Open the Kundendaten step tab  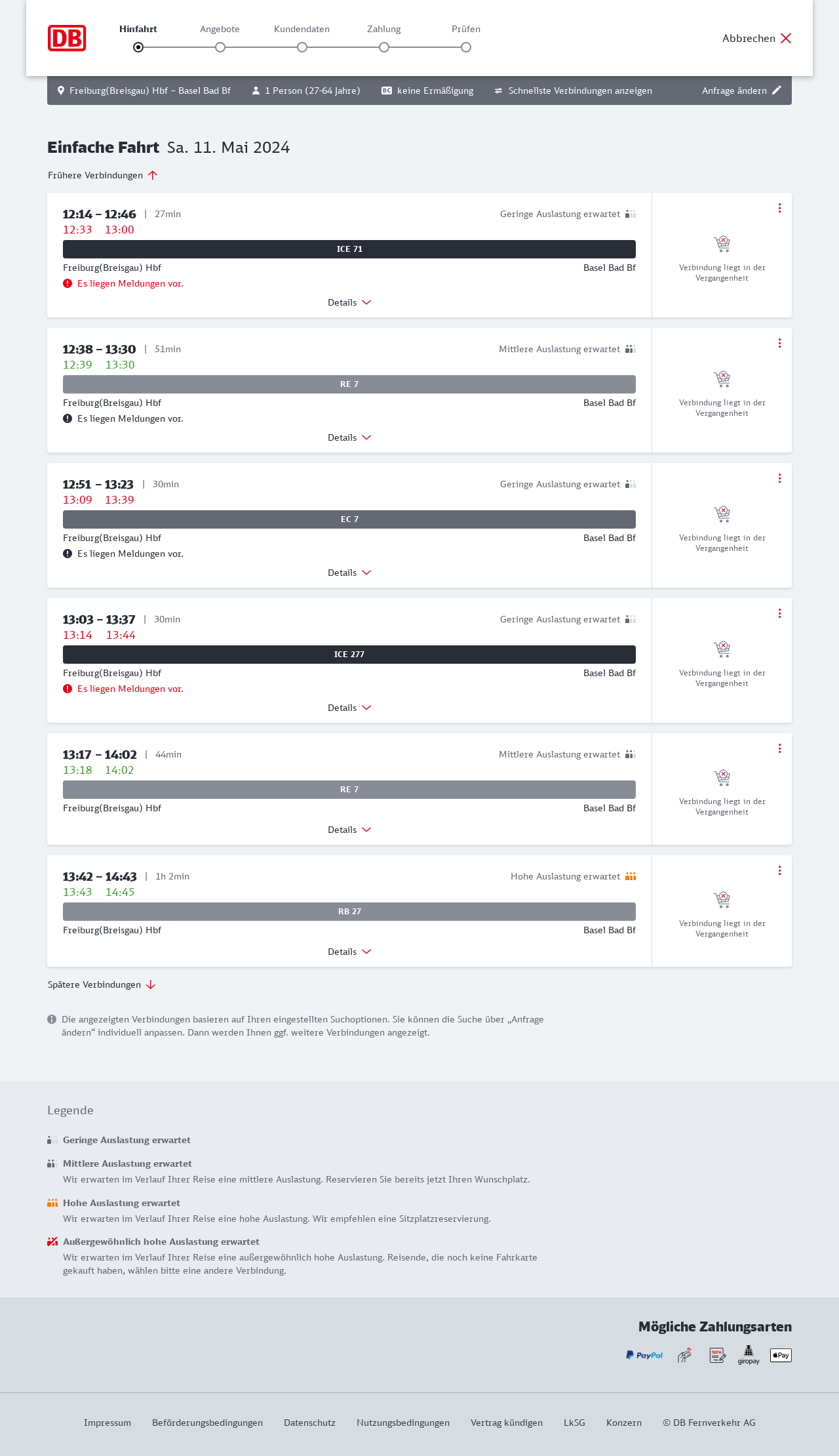click(x=302, y=29)
